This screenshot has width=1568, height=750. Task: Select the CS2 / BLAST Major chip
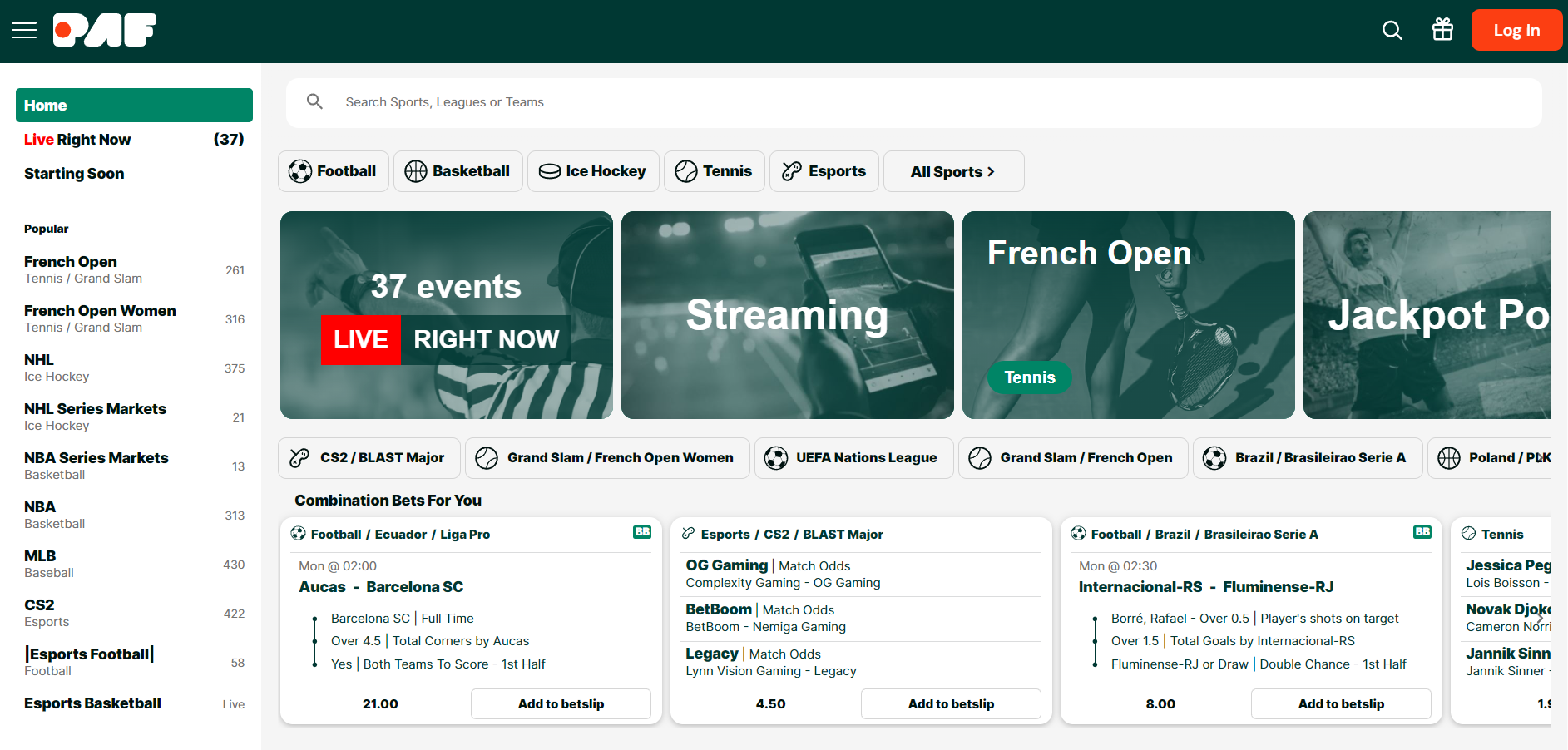[x=369, y=458]
